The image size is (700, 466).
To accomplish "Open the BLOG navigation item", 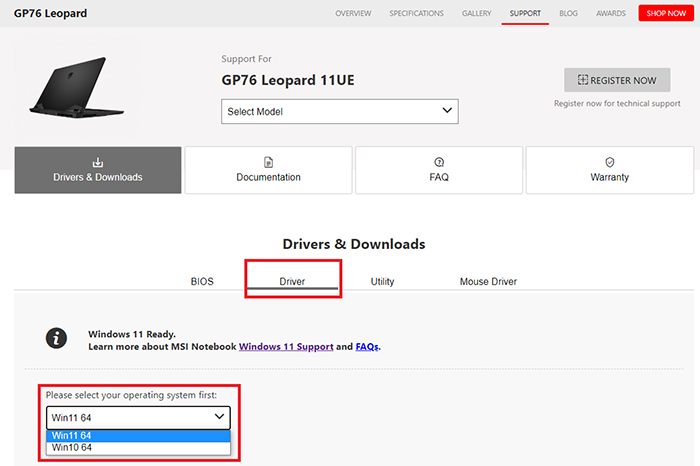I will (x=568, y=13).
